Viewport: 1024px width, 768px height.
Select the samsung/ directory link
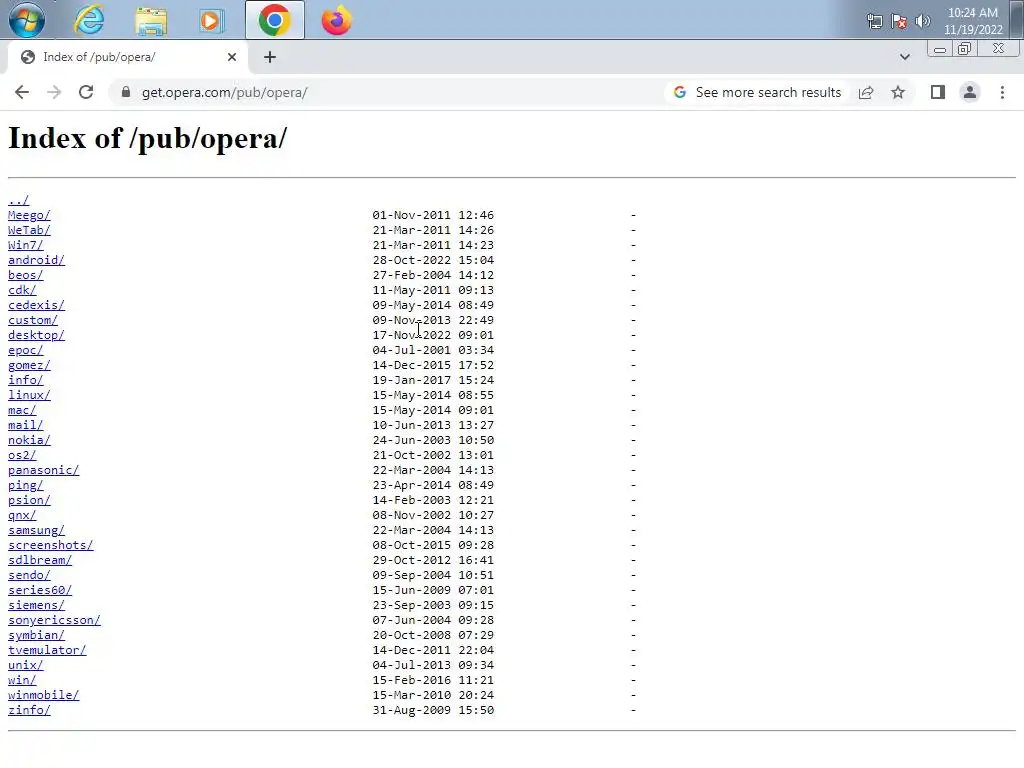click(x=36, y=531)
